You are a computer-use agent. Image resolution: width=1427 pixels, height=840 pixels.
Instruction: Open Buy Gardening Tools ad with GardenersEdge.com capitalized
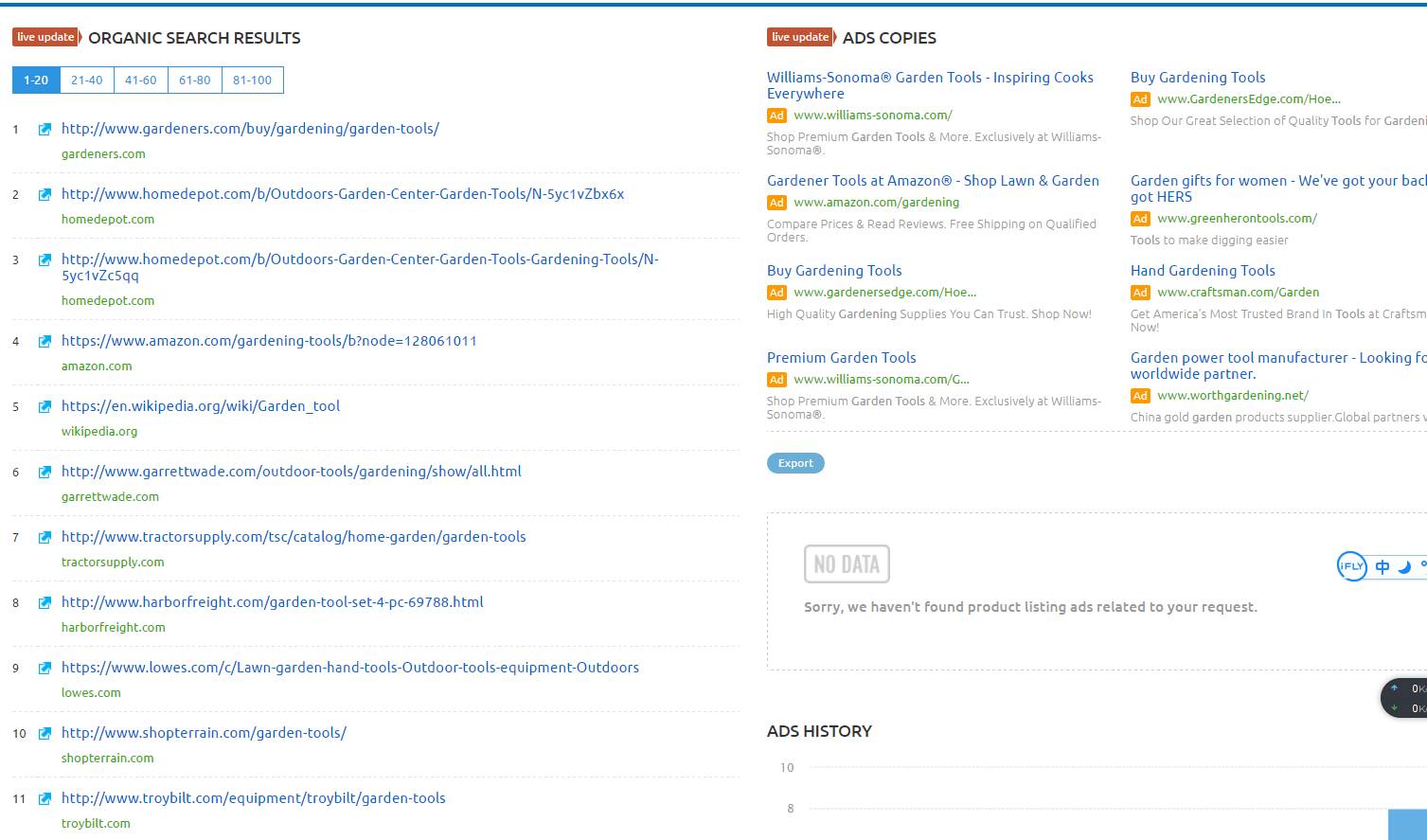pos(1198,78)
